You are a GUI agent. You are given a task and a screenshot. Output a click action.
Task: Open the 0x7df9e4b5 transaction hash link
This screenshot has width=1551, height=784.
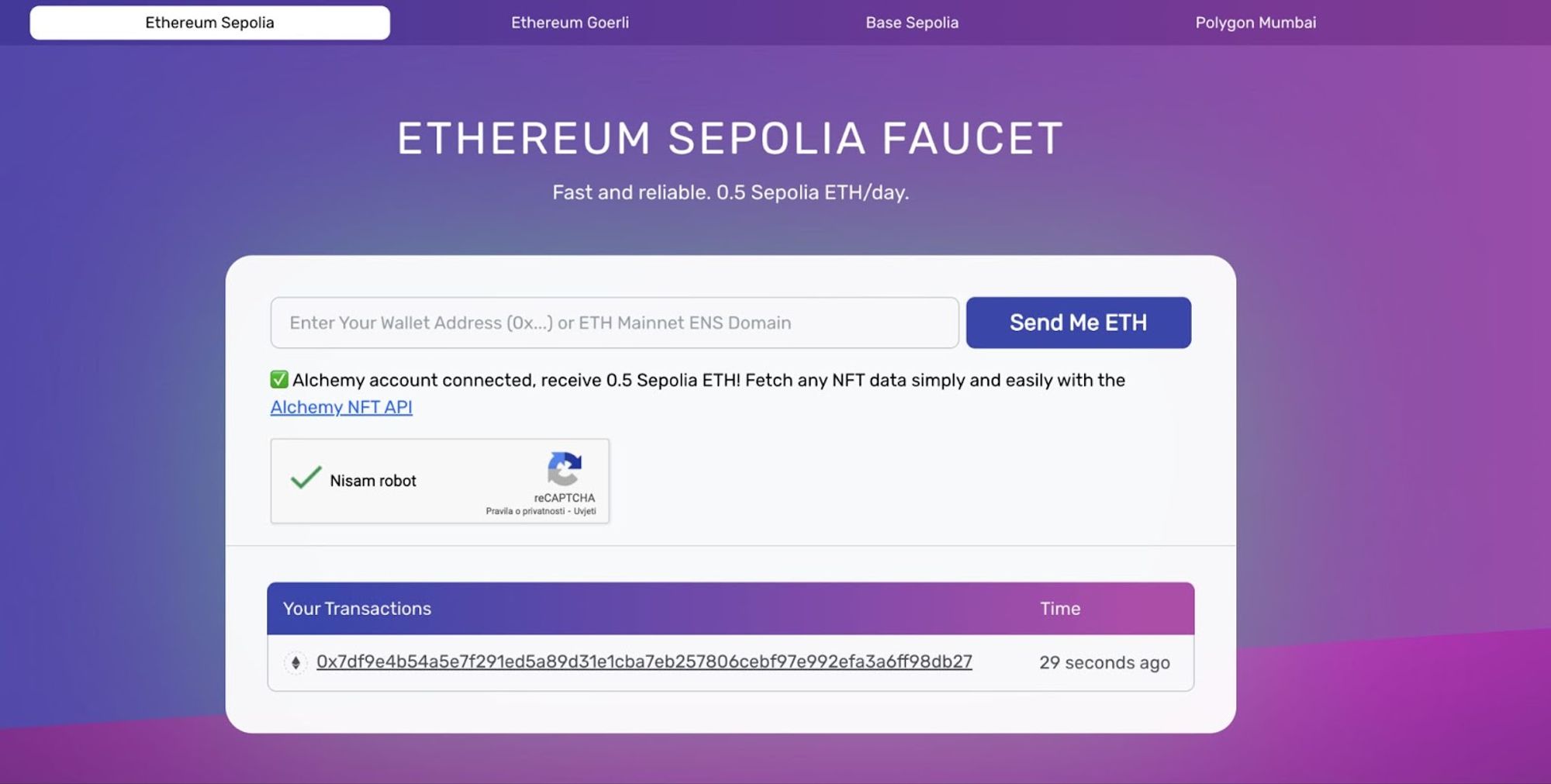tap(644, 662)
